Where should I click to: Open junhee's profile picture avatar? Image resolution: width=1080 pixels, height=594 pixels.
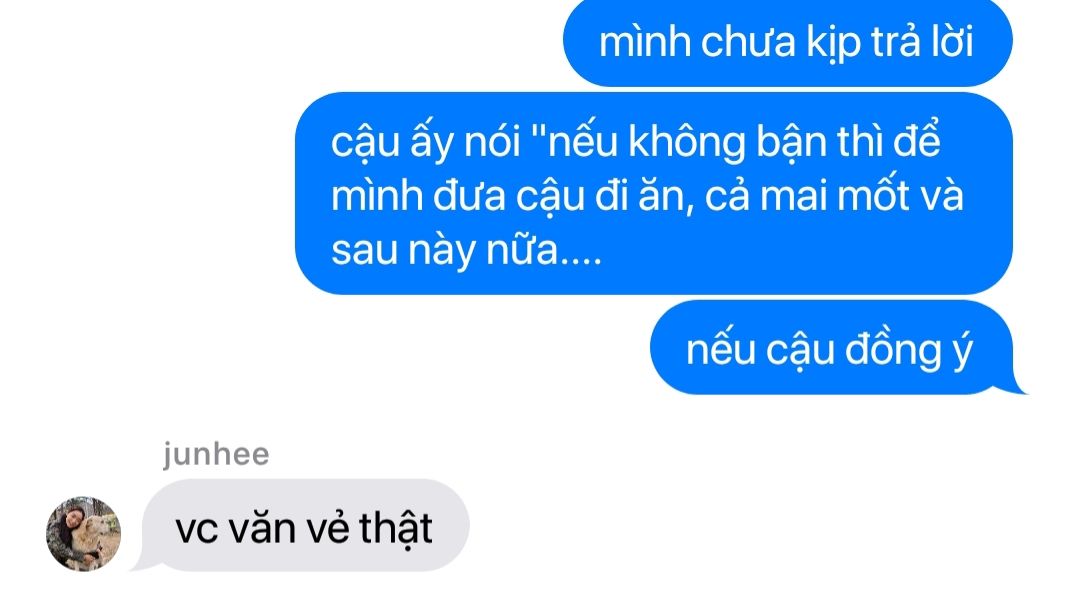(x=83, y=533)
